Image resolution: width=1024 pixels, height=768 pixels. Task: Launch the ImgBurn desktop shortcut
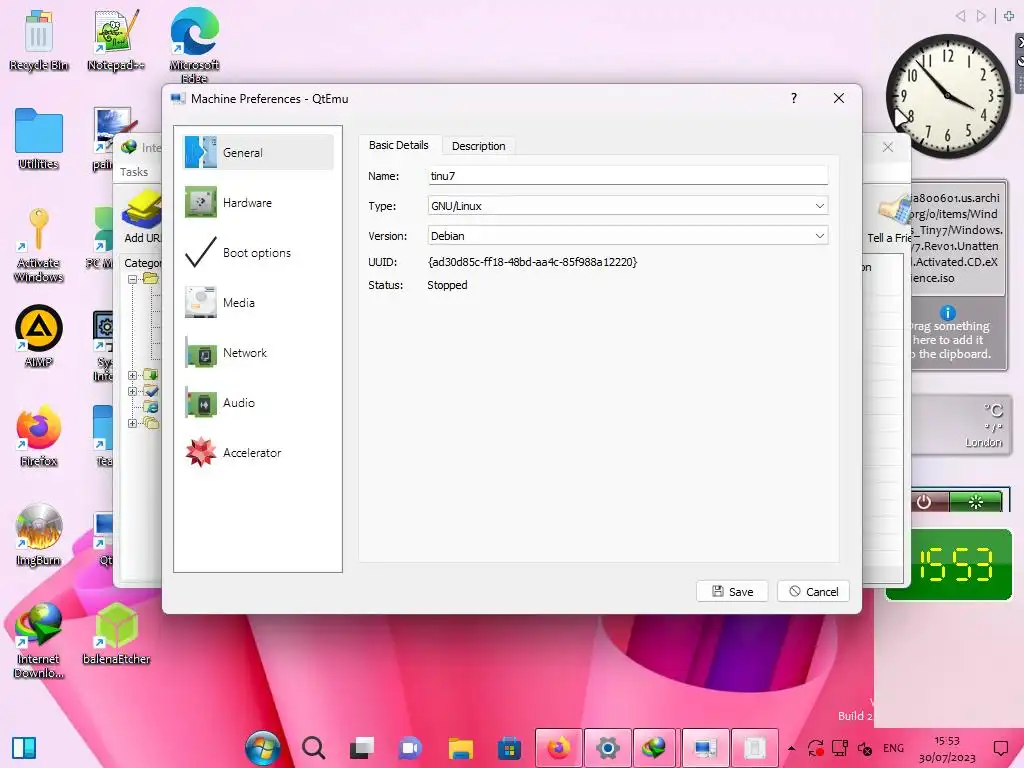tap(39, 535)
